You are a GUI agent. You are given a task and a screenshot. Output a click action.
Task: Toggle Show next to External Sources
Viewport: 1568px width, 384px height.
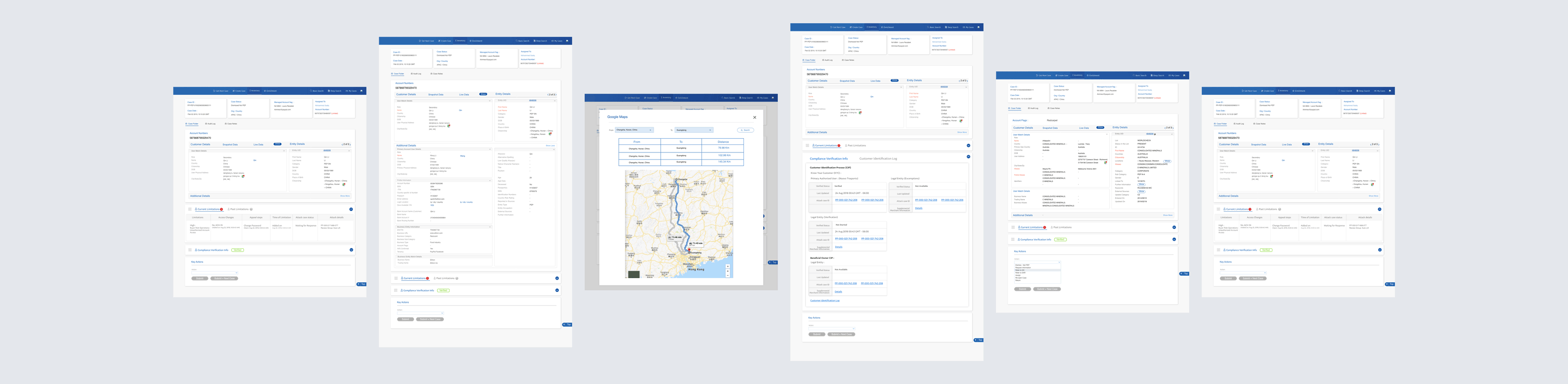1142,192
